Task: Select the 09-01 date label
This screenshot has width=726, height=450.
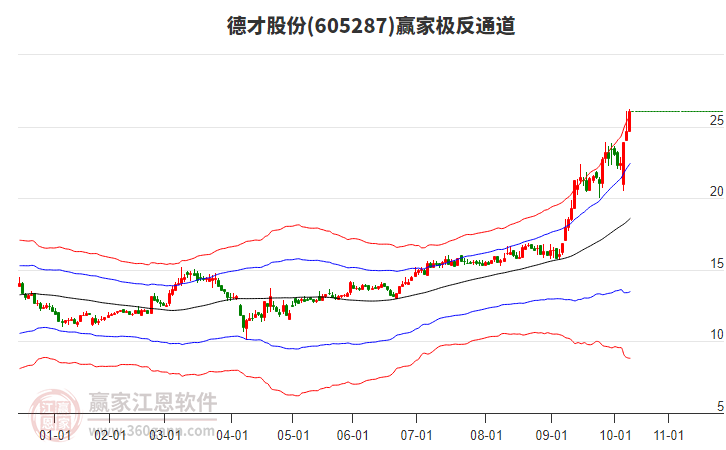Action: tap(551, 436)
